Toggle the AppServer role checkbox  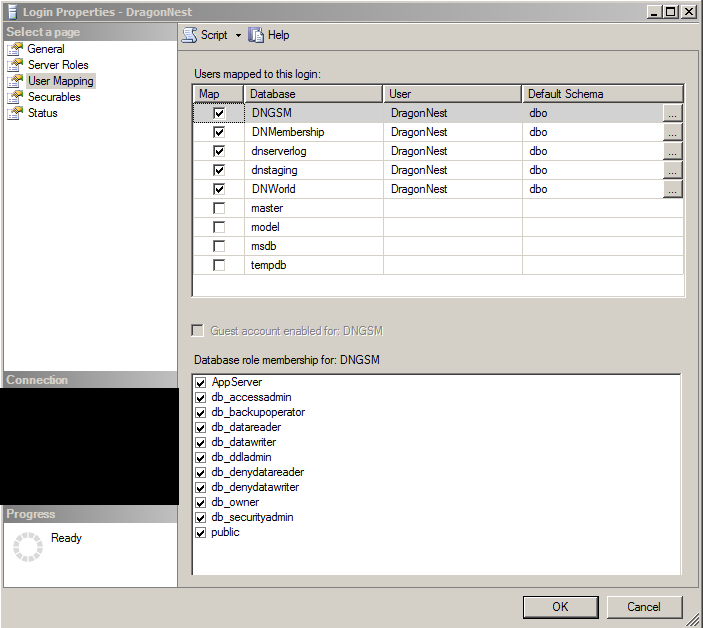(200, 383)
